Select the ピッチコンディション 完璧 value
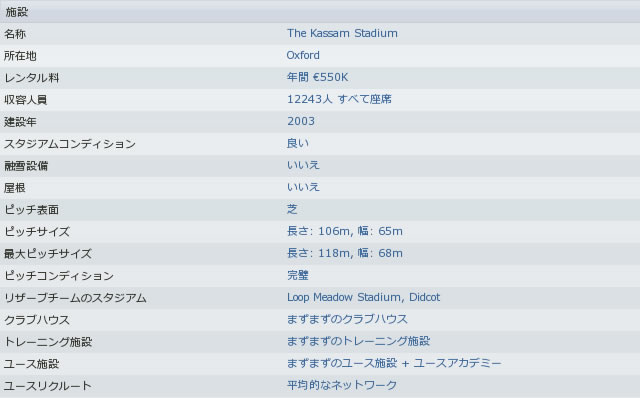The height and width of the screenshot is (398, 640). [298, 275]
